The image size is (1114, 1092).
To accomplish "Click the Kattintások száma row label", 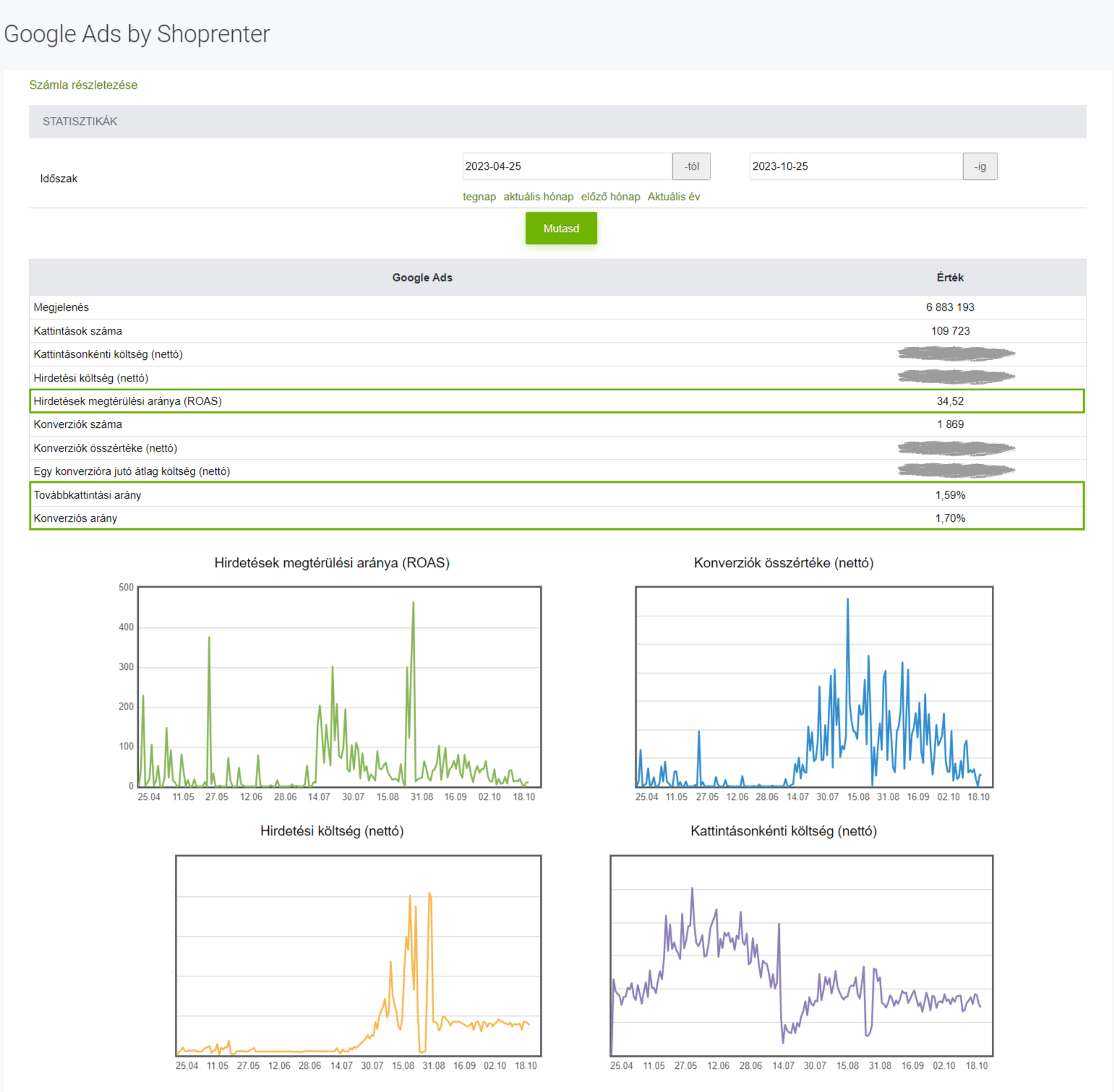I will click(x=78, y=331).
